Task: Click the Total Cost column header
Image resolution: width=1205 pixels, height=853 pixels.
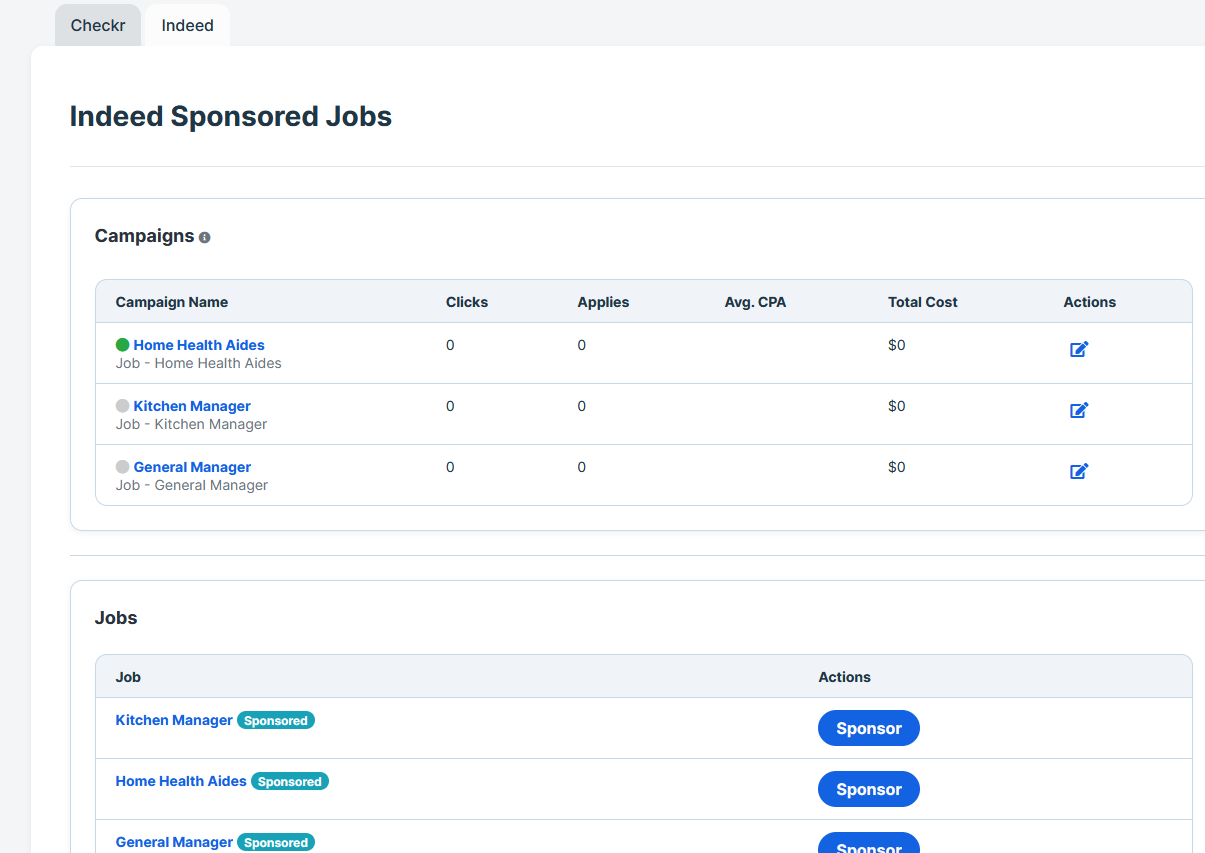Action: 923,302
